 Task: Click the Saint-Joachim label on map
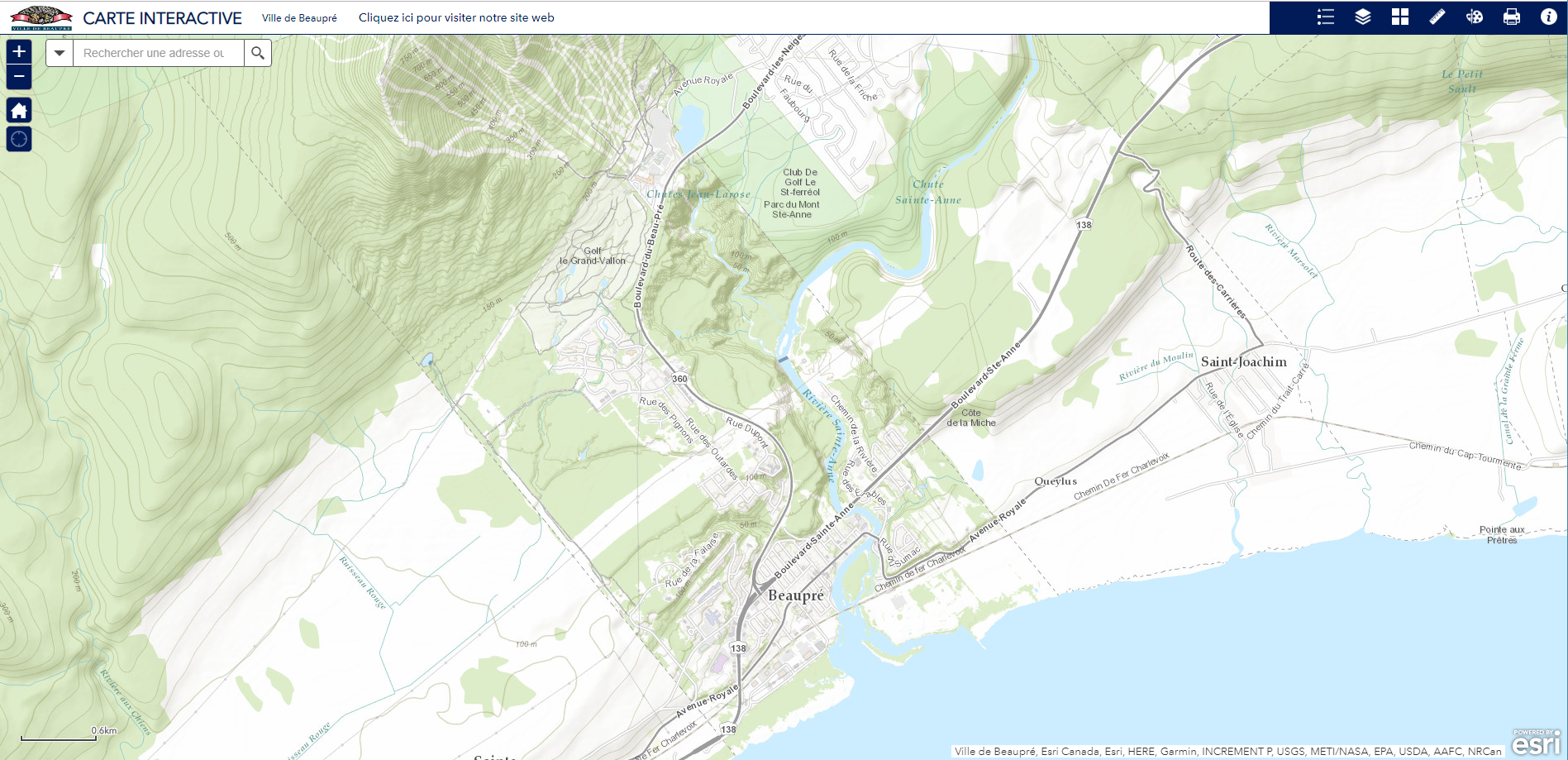(1243, 361)
